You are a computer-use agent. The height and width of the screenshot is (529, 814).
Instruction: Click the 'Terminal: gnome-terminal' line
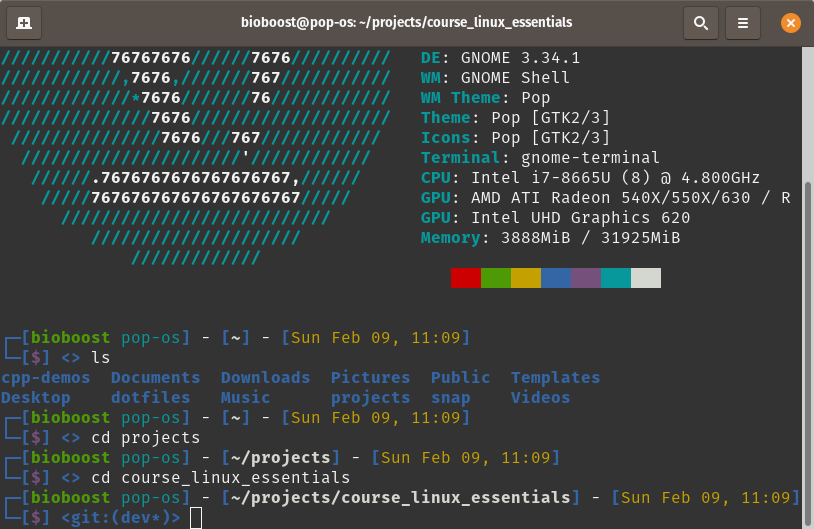coord(540,158)
